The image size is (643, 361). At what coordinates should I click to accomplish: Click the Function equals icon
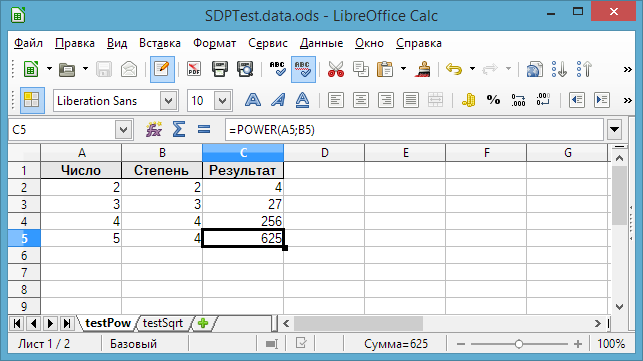click(204, 130)
